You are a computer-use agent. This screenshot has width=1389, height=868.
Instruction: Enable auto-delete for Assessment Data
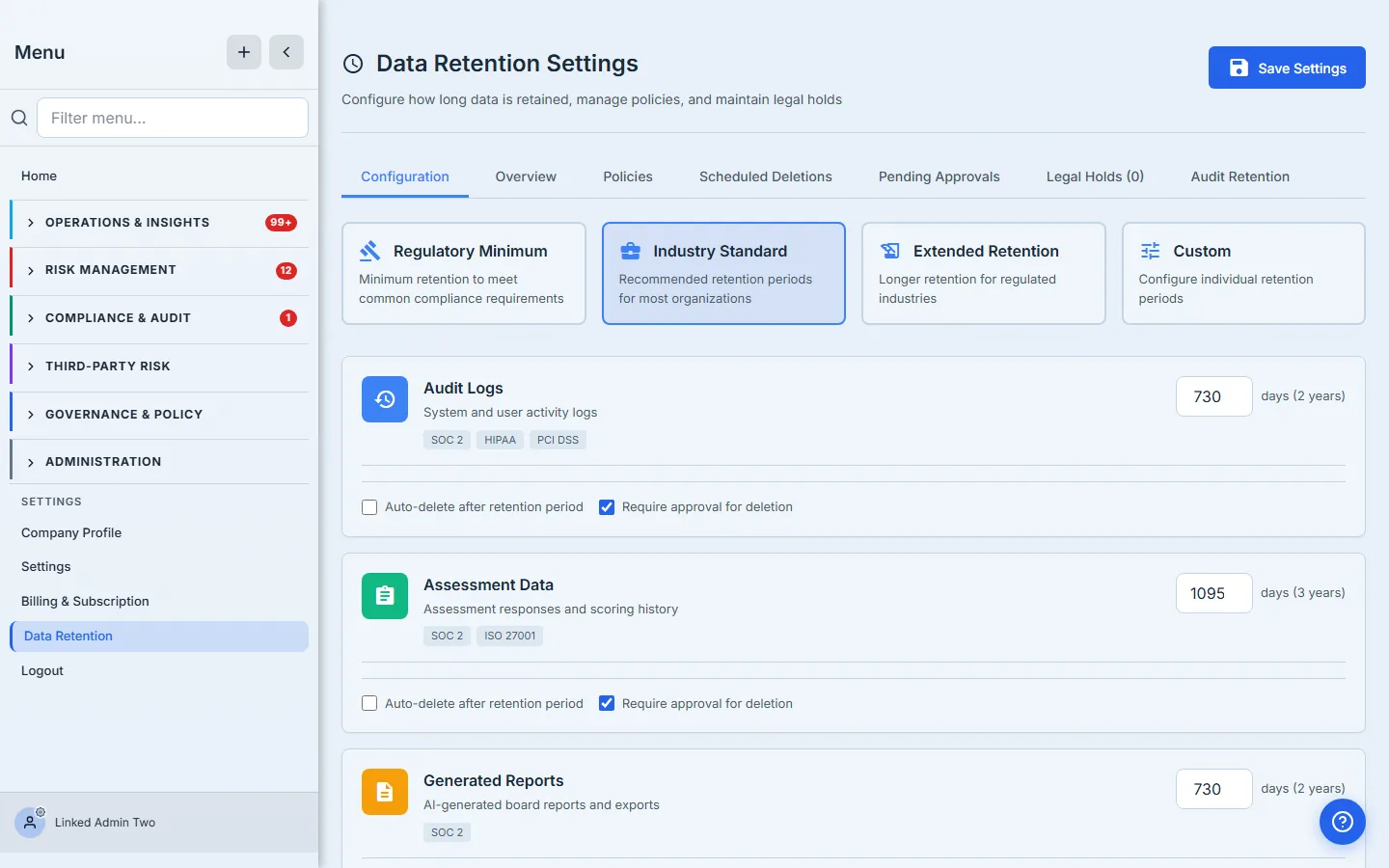(369, 704)
